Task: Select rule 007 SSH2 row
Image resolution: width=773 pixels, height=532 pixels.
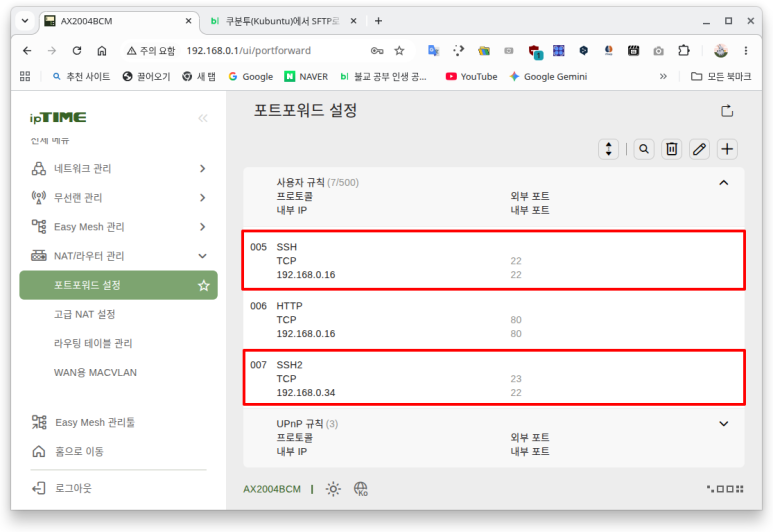Action: point(493,378)
